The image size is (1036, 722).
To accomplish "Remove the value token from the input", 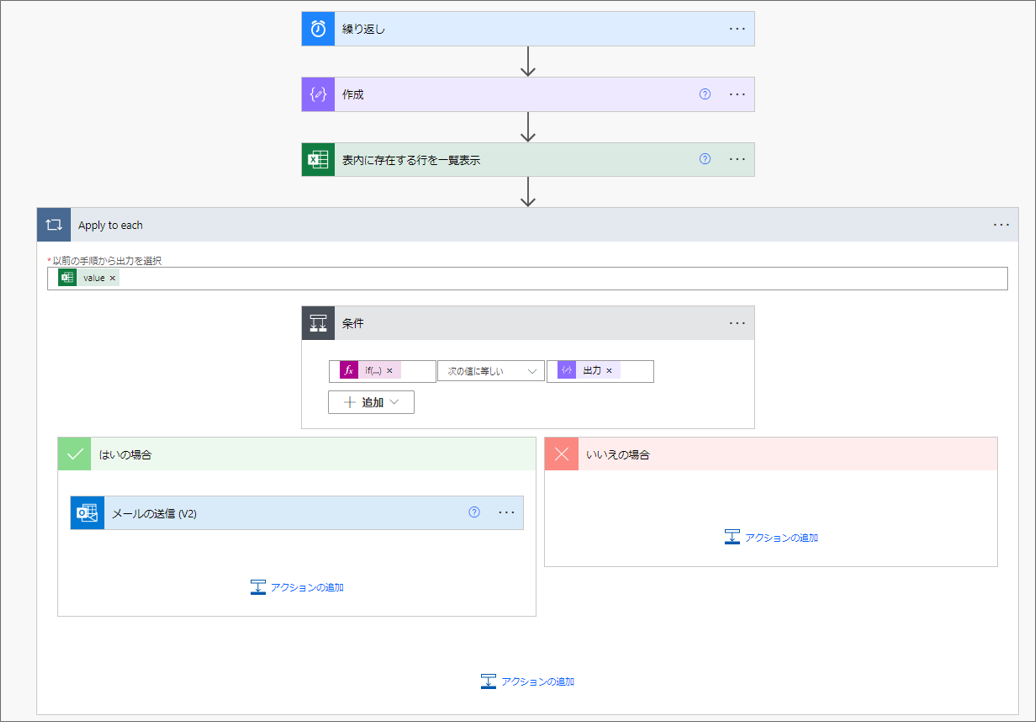I will click(112, 278).
